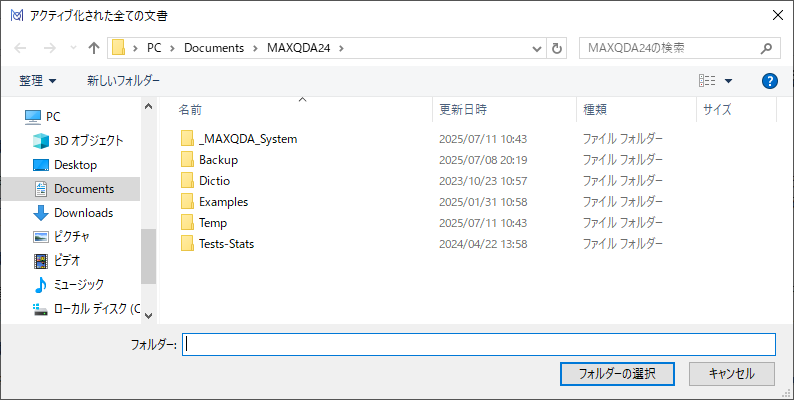Click date 2023/10/23 10:57
794x400 pixels.
click(483, 181)
